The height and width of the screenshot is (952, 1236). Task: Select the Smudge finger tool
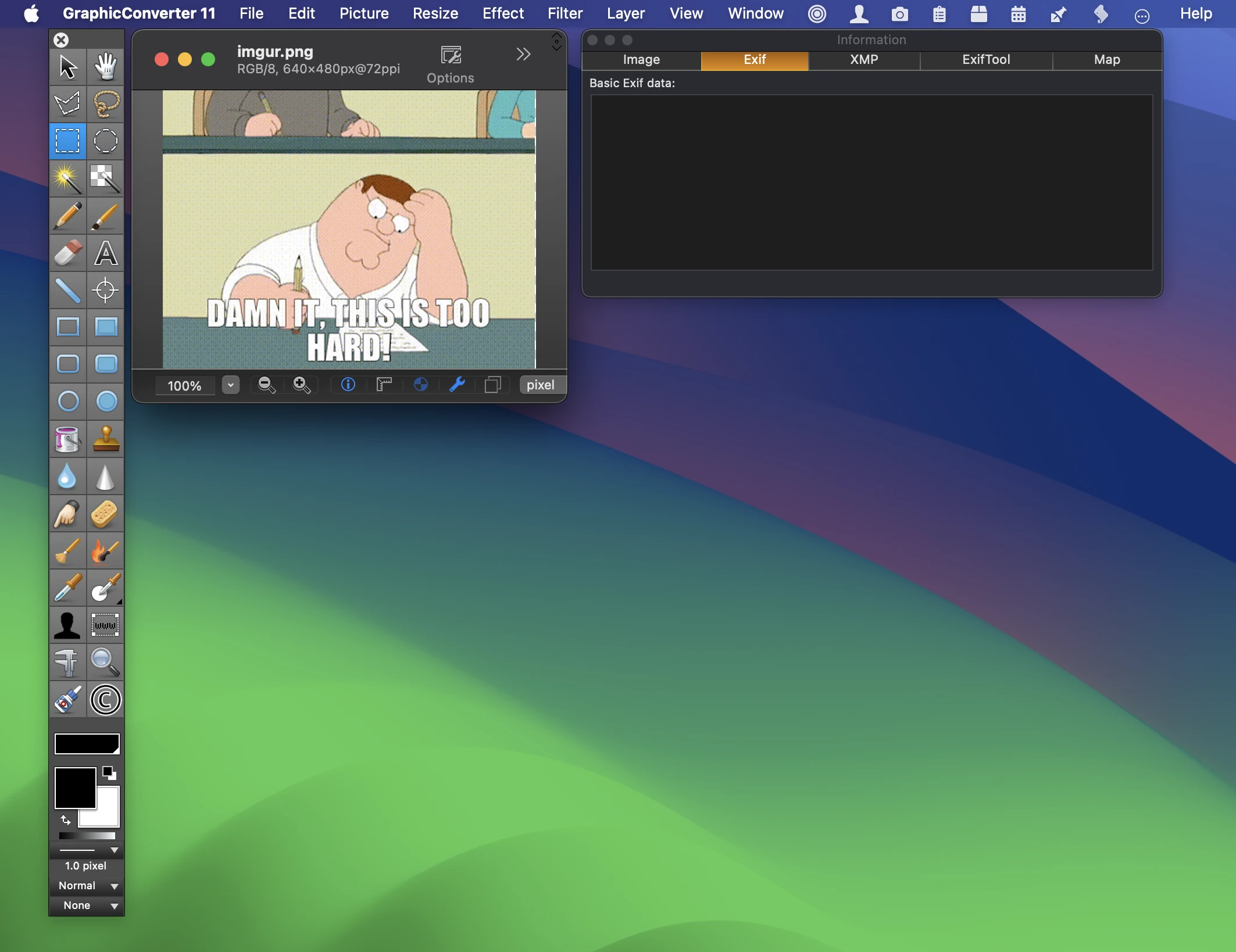[x=68, y=513]
